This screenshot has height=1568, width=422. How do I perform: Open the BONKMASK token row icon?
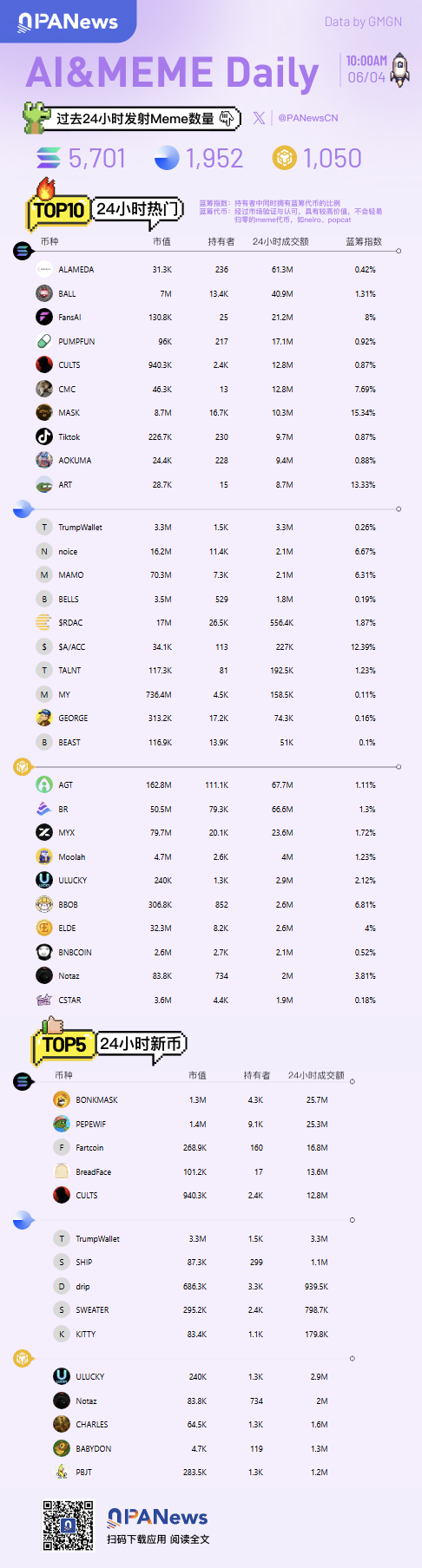(x=62, y=1100)
